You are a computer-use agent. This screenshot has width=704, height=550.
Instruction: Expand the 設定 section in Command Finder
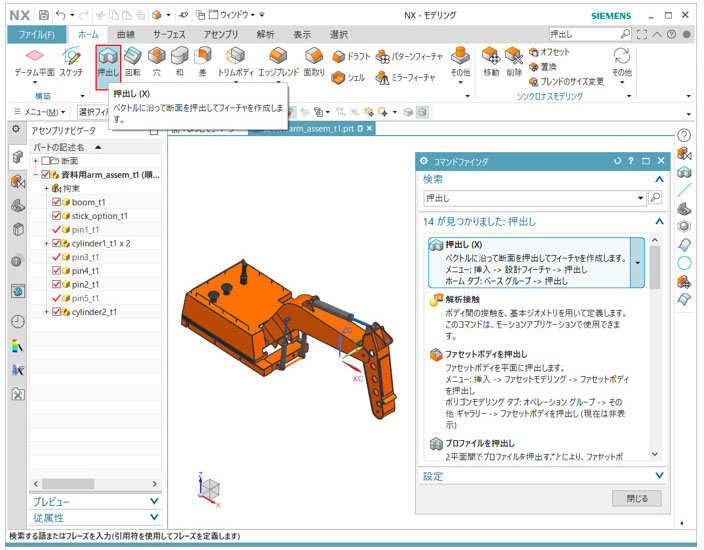click(x=659, y=475)
